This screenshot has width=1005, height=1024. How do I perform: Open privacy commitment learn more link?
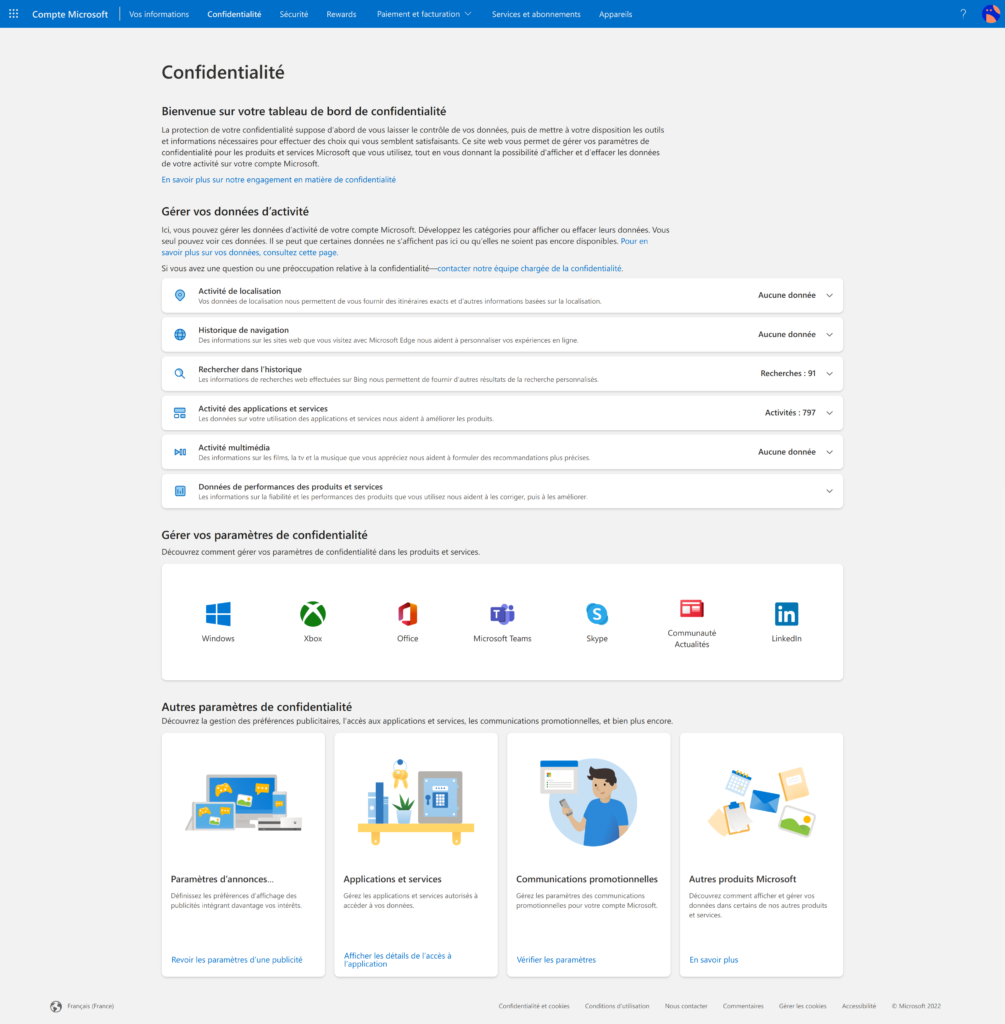(278, 180)
